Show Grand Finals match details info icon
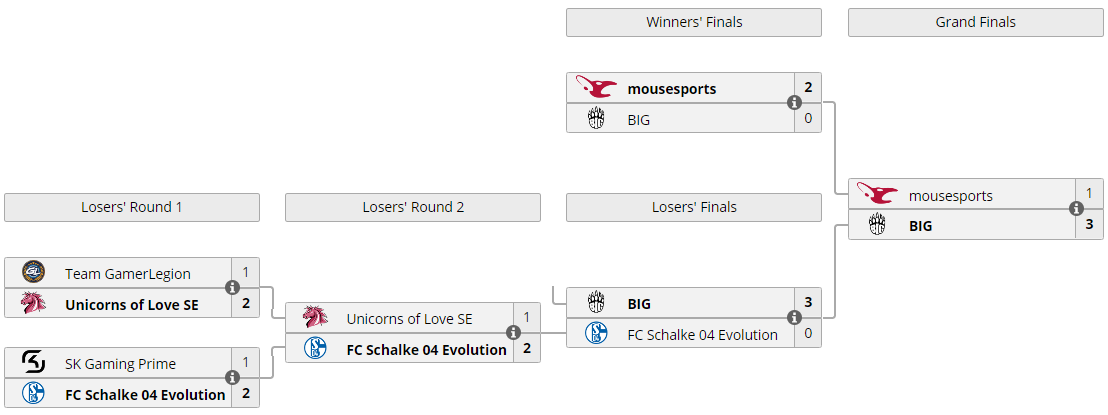1108x415 pixels. (x=1076, y=209)
